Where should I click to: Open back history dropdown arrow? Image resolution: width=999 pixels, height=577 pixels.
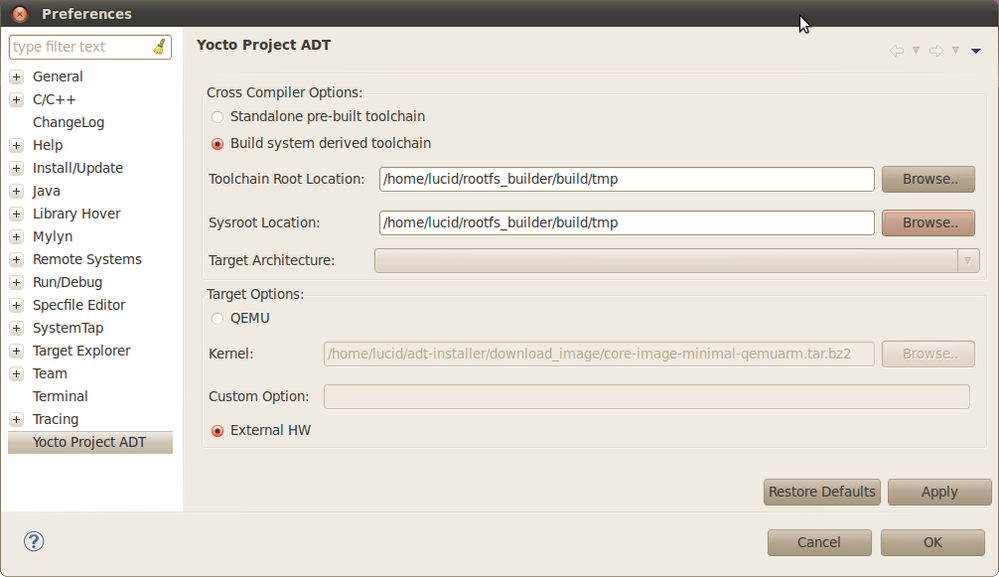click(916, 50)
